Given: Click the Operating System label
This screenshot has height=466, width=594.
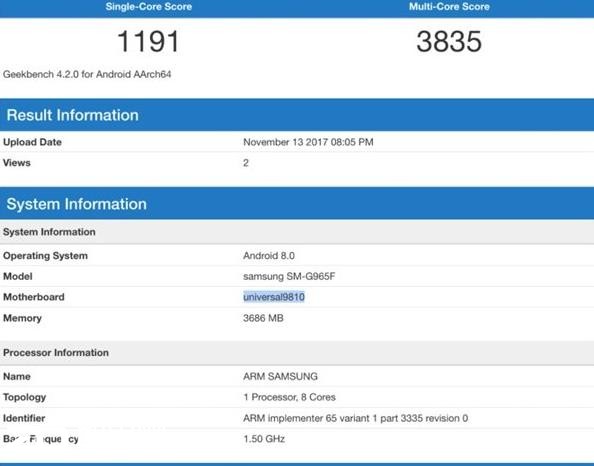Looking at the screenshot, I should click(45, 256).
